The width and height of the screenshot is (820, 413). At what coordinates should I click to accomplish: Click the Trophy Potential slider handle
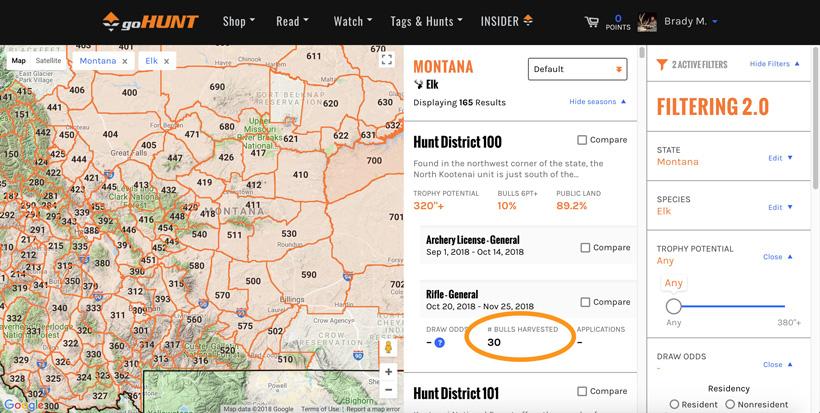[x=674, y=306]
